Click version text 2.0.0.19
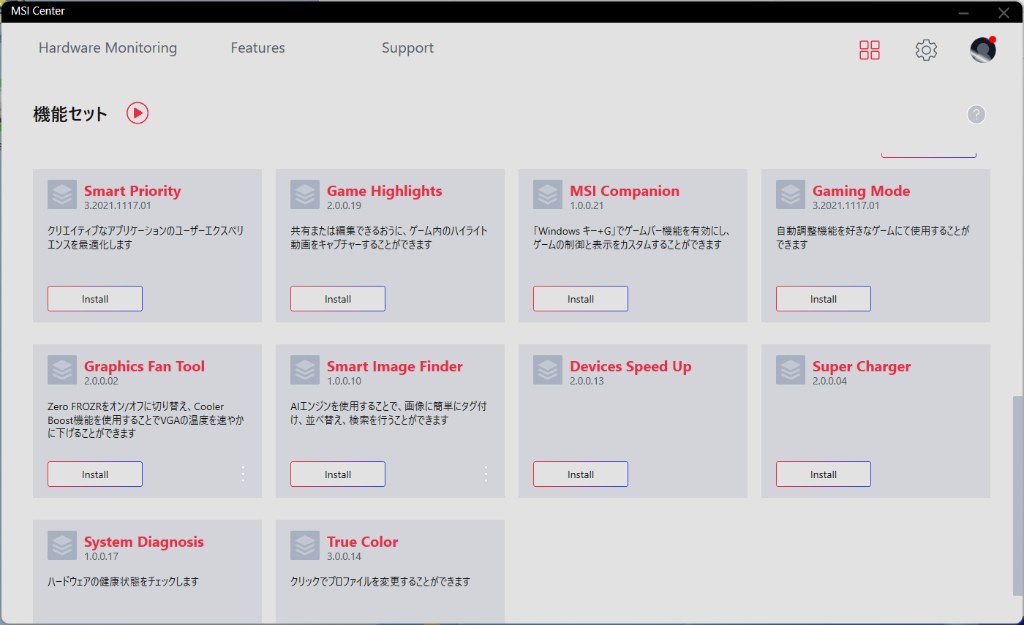The height and width of the screenshot is (625, 1024). pyautogui.click(x=344, y=205)
